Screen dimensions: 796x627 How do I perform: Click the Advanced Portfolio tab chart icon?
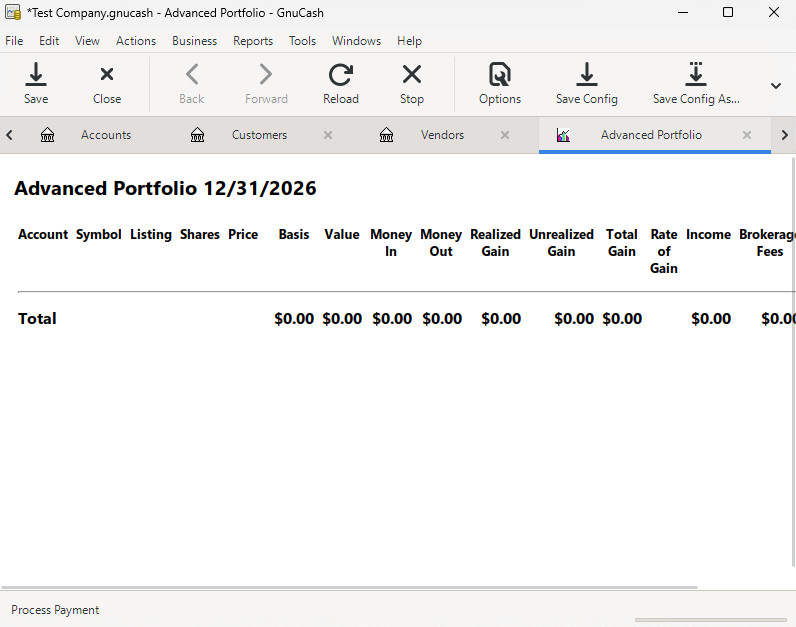pyautogui.click(x=563, y=135)
